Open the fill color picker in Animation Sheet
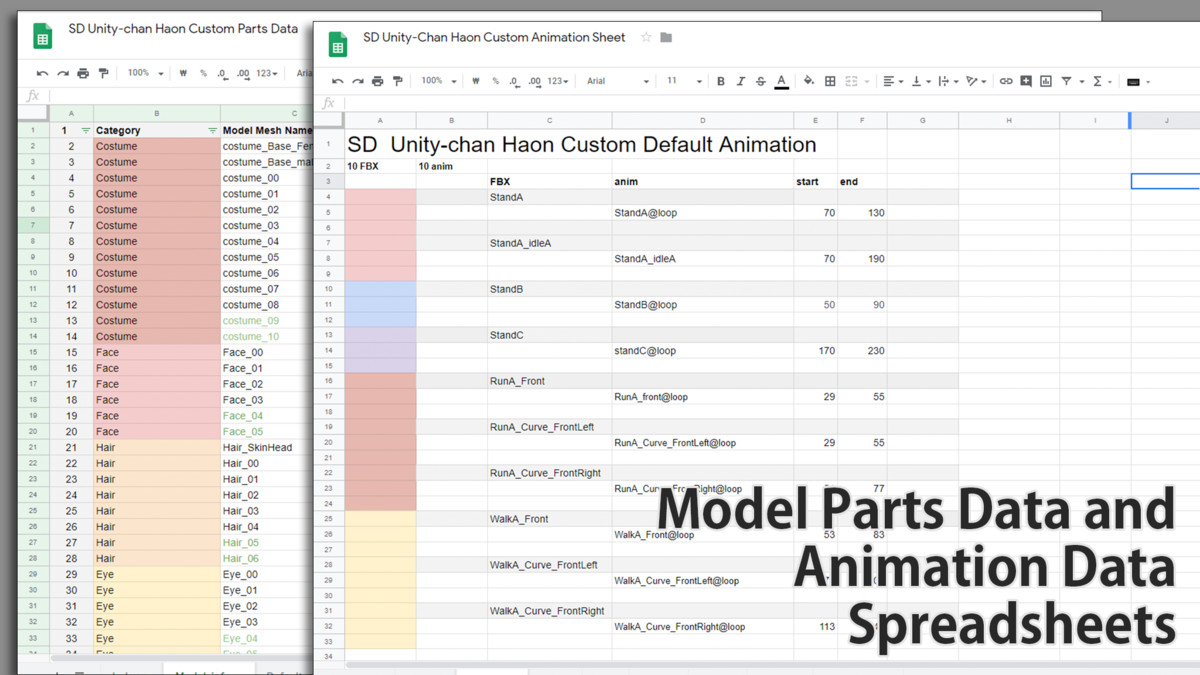 point(809,81)
